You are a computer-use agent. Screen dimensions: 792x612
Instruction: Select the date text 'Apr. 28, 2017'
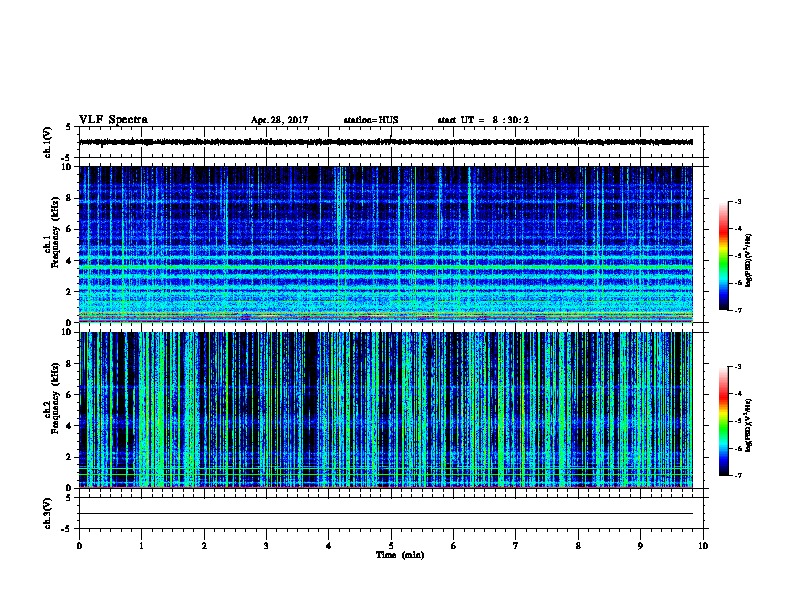pos(279,120)
